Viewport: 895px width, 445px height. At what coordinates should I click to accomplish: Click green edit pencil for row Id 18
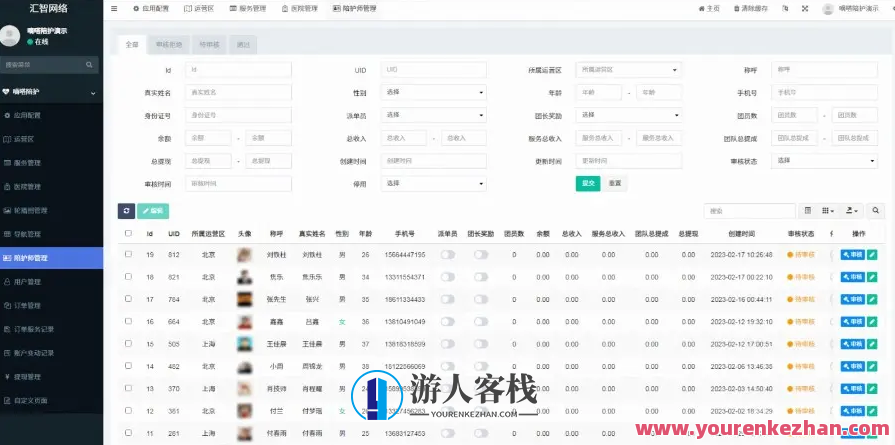(872, 277)
